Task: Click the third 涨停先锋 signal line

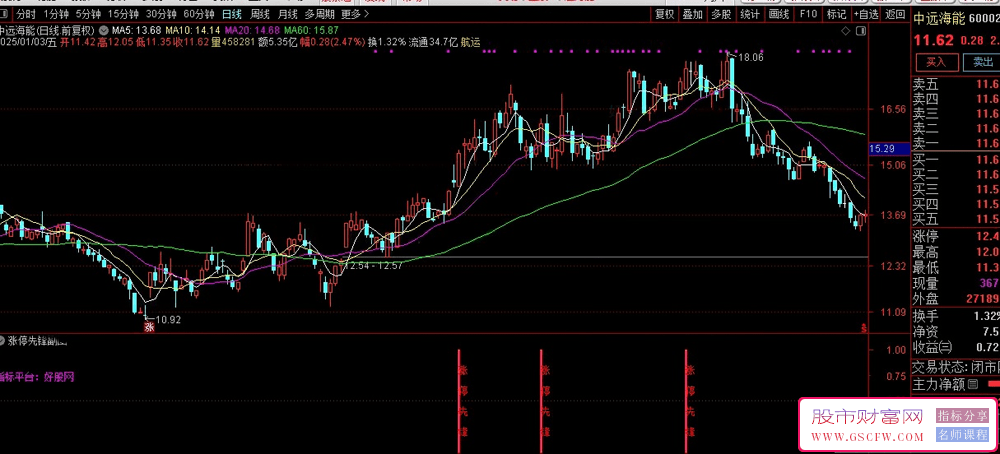Action: [686, 401]
